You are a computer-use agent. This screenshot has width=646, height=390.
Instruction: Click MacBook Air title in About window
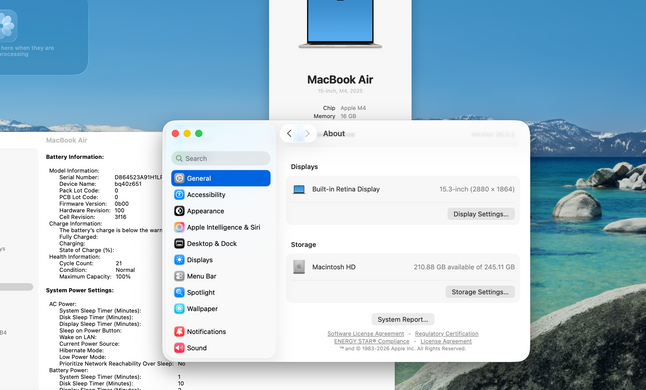(x=340, y=79)
